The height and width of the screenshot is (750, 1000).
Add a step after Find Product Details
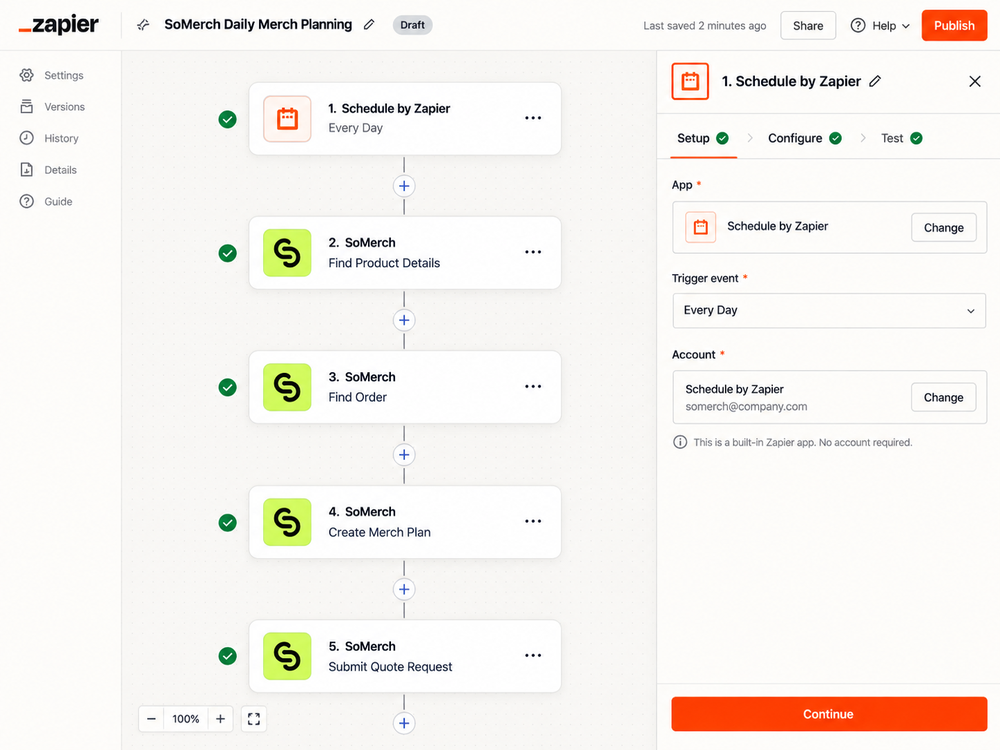coord(404,320)
